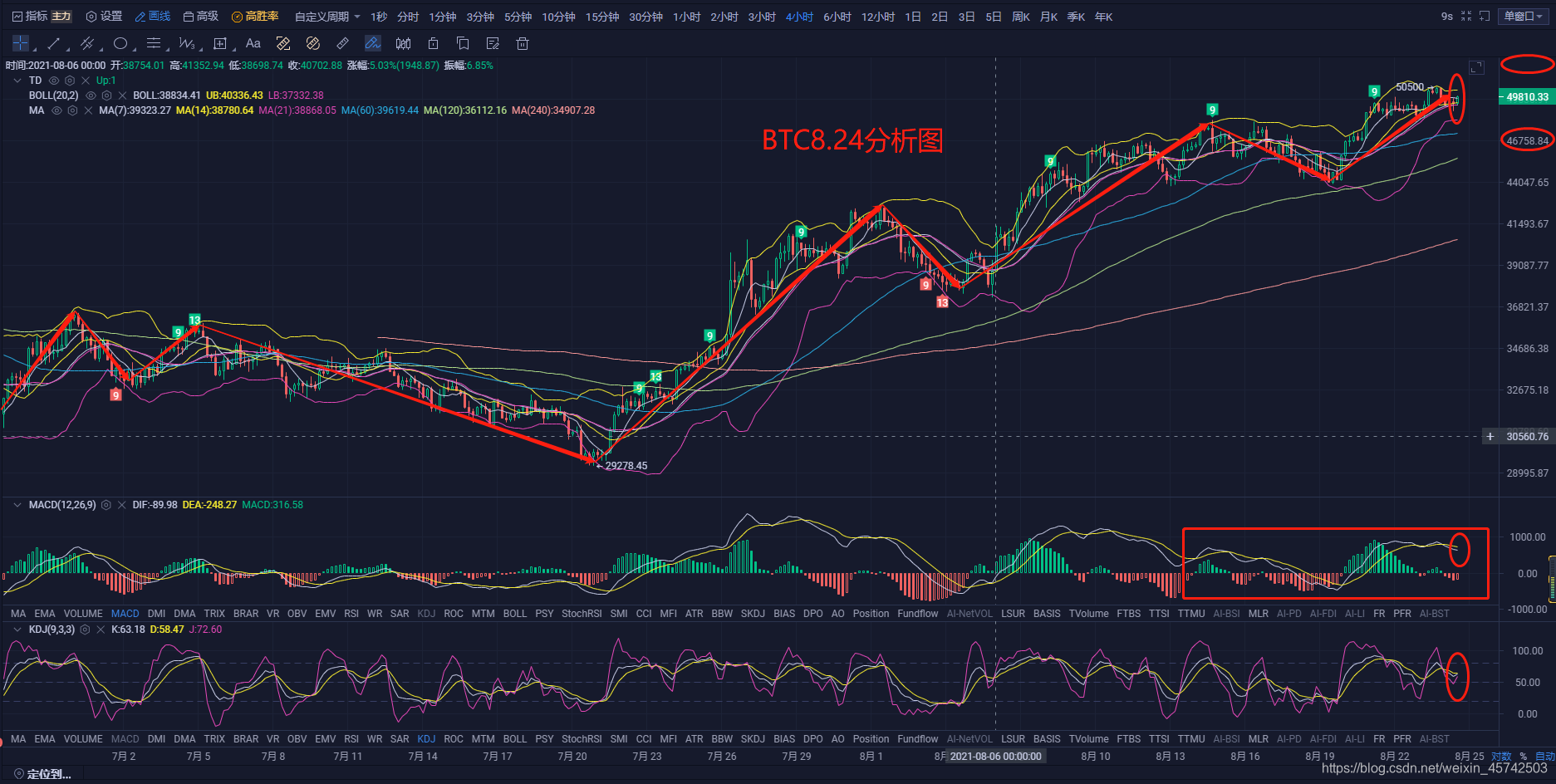This screenshot has height=784, width=1556.
Task: Click the first ruler measure icon
Action: pos(283,43)
